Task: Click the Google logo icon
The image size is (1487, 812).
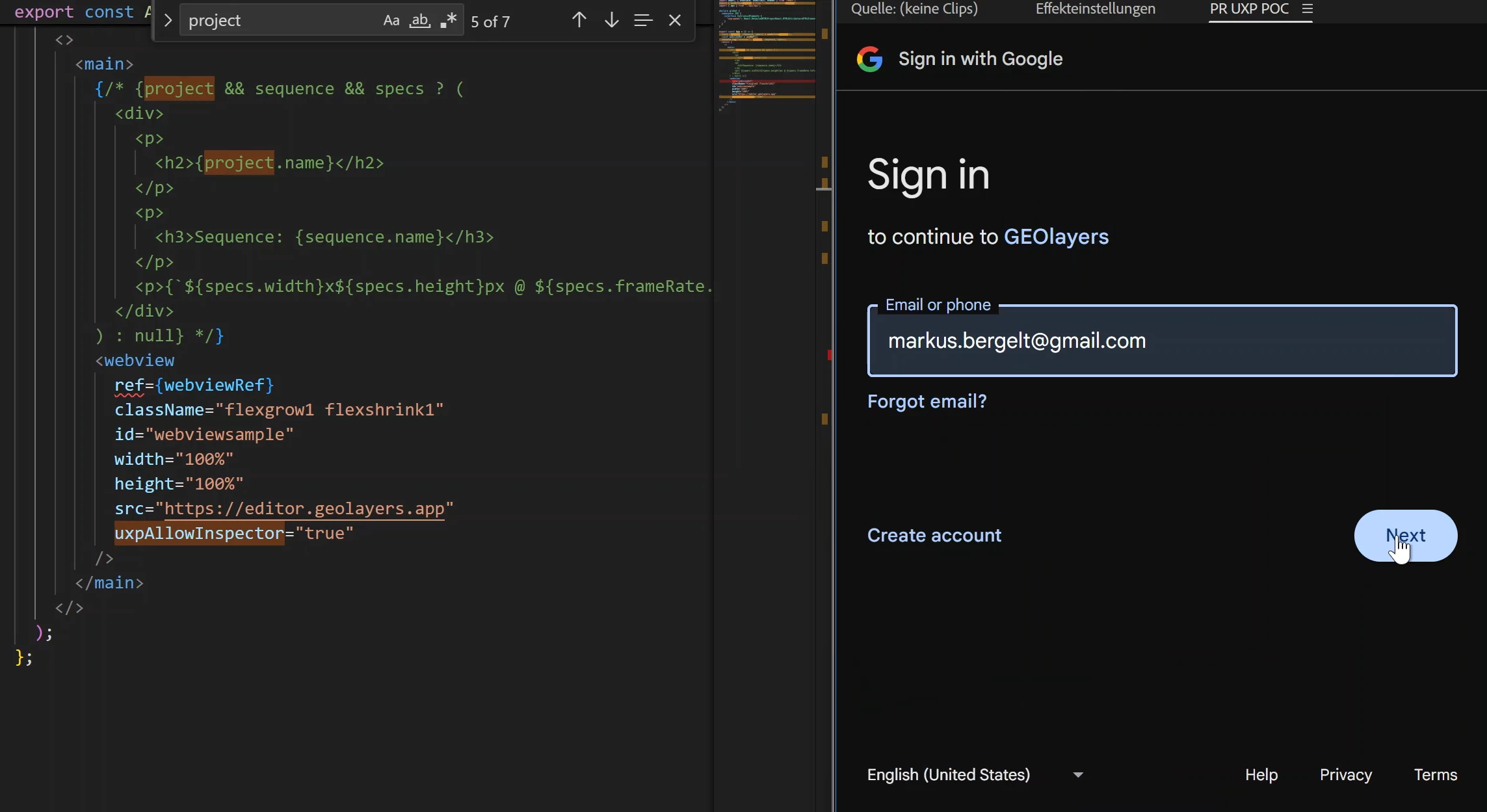Action: click(x=869, y=59)
